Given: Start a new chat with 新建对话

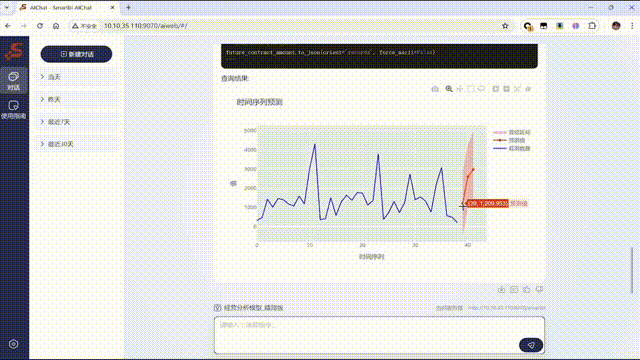Looking at the screenshot, I should 76,54.
